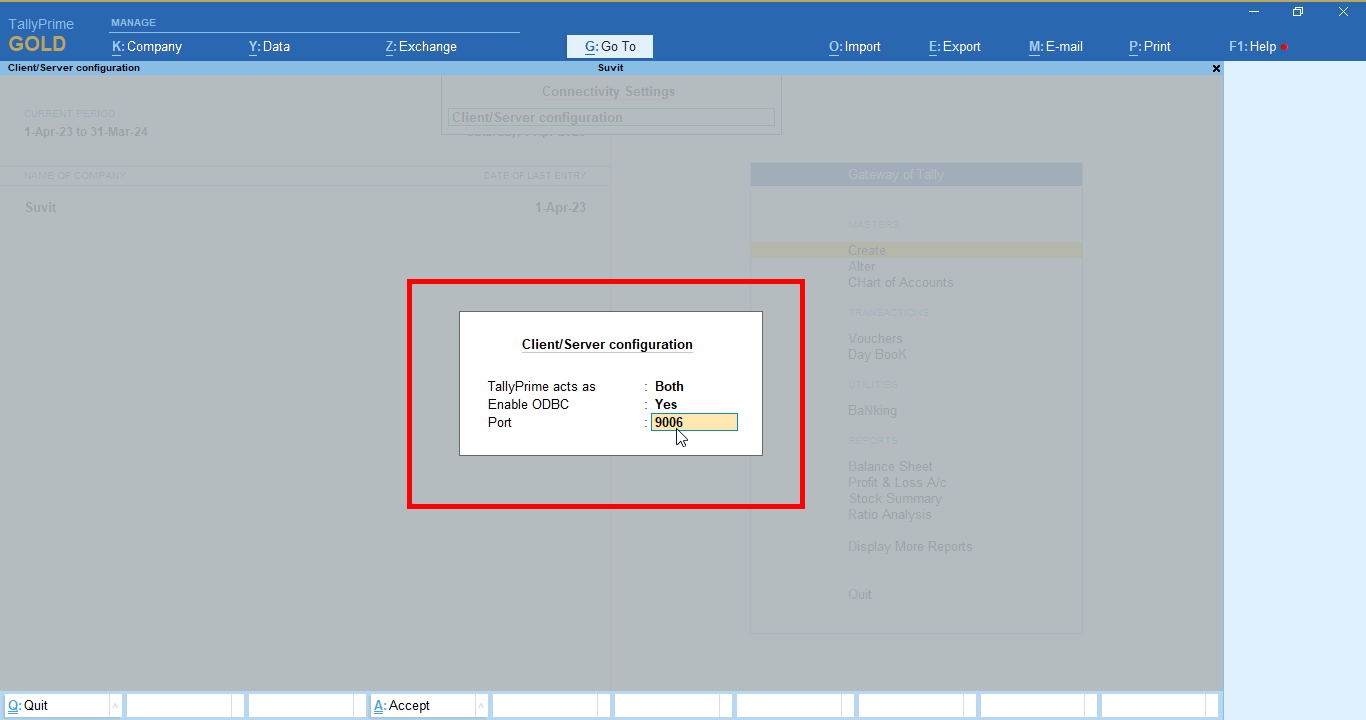This screenshot has width=1366, height=720.
Task: Minimize the TallyPrime window
Action: (1254, 11)
